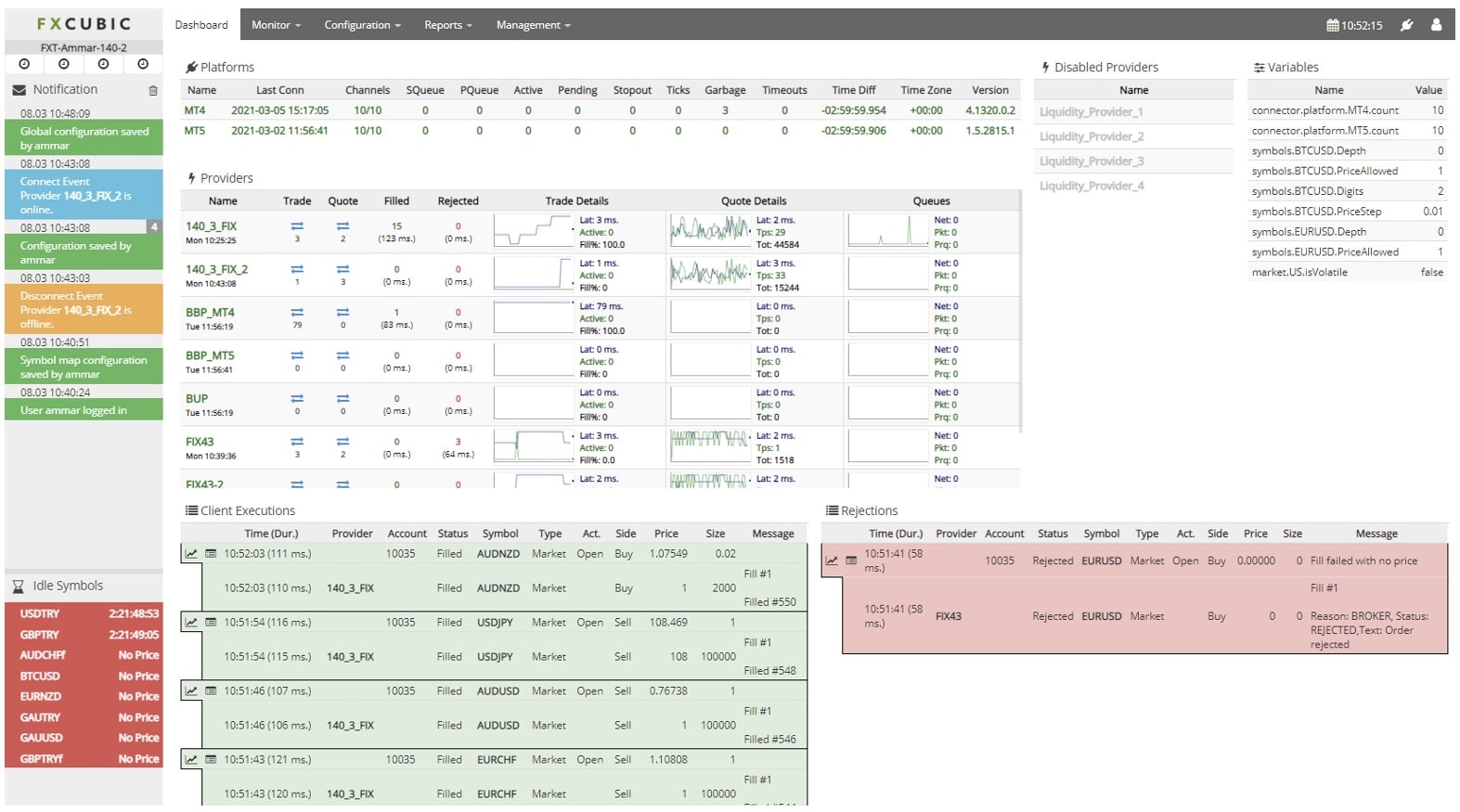Expand the Configuration dropdown menu
Image resolution: width=1460 pixels, height=812 pixels.
pos(362,25)
